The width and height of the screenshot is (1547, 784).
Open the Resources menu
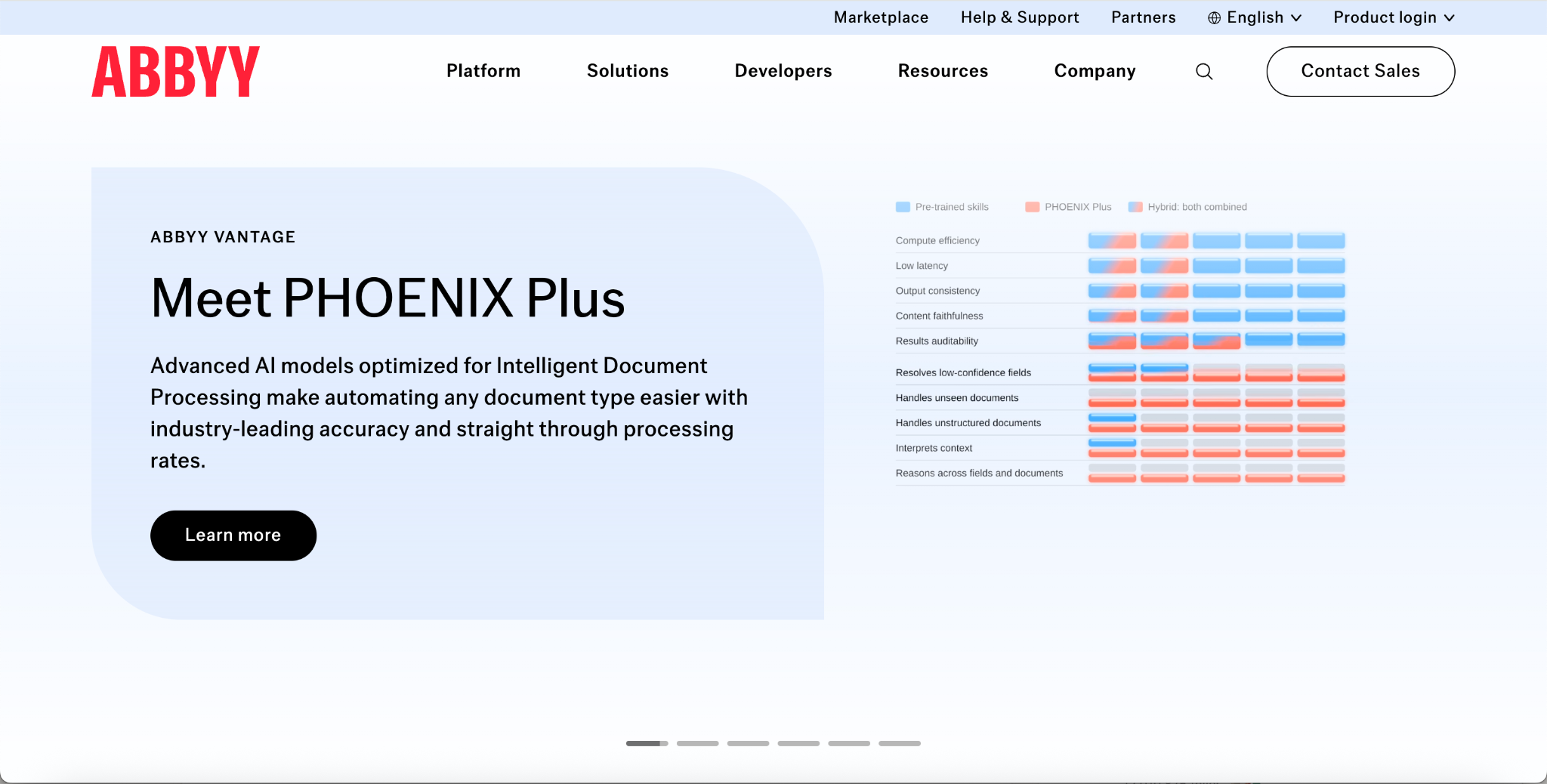pos(943,71)
